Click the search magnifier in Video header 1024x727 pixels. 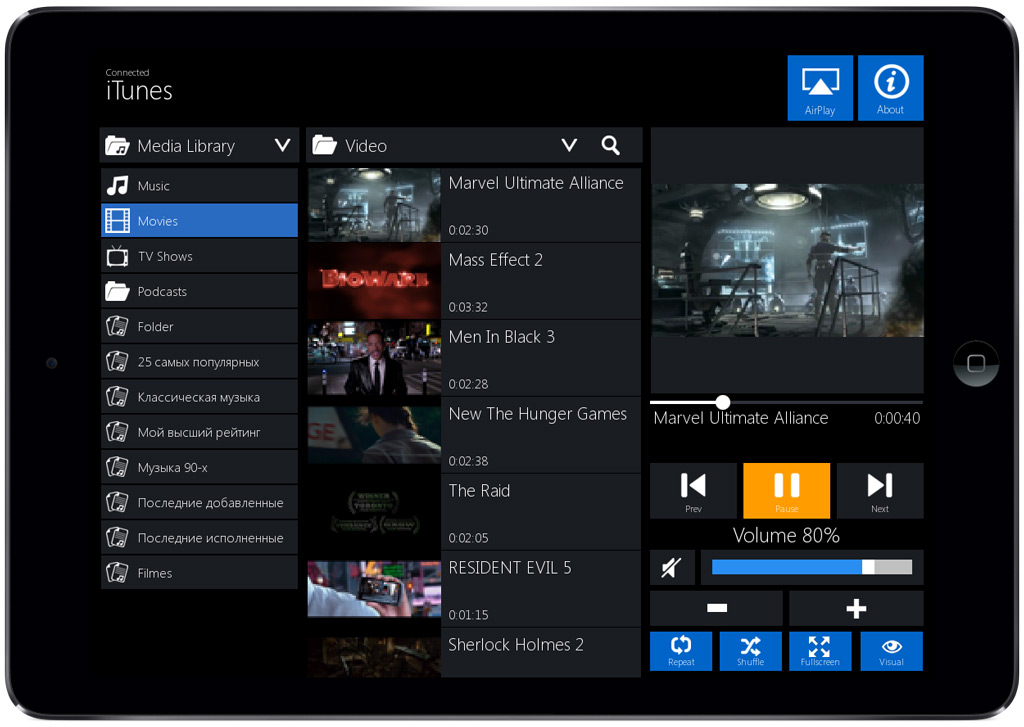[611, 145]
